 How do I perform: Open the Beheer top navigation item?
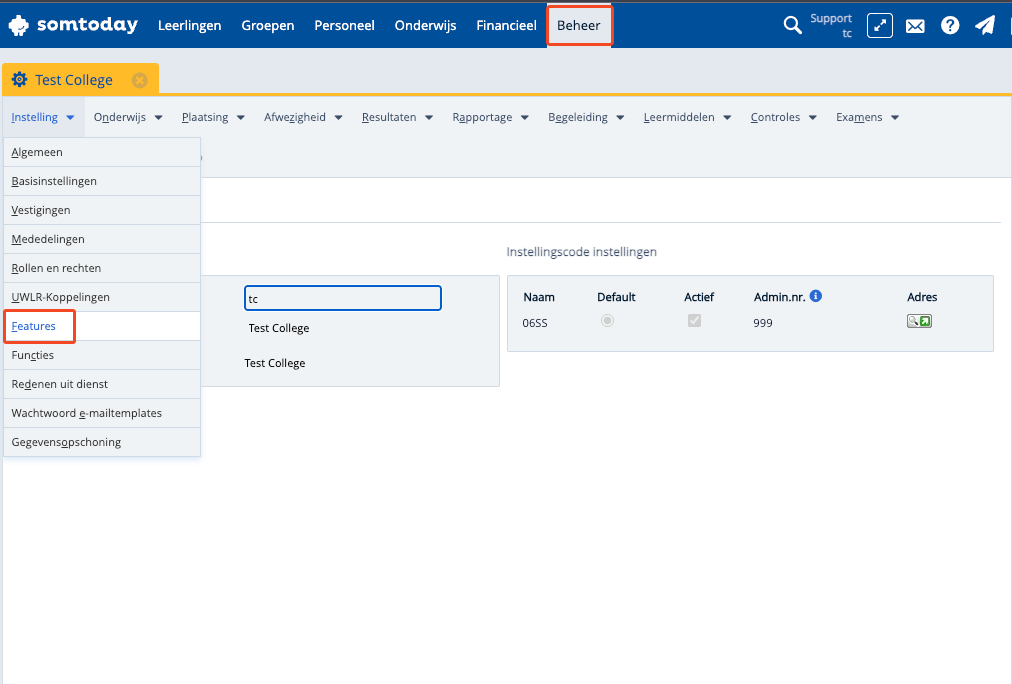tap(579, 26)
